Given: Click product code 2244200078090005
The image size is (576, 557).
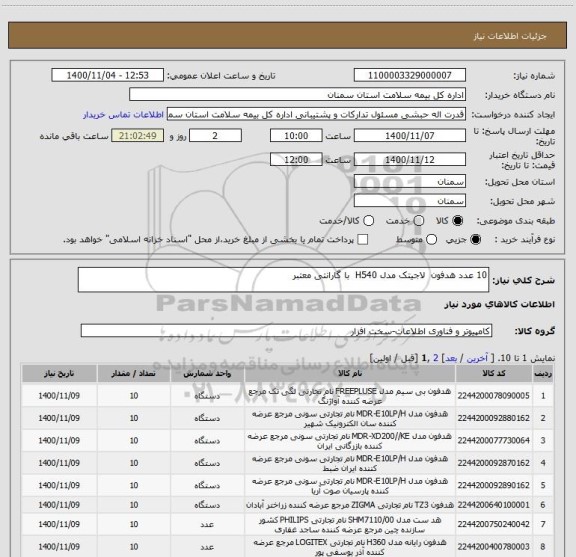Looking at the screenshot, I should tap(494, 396).
